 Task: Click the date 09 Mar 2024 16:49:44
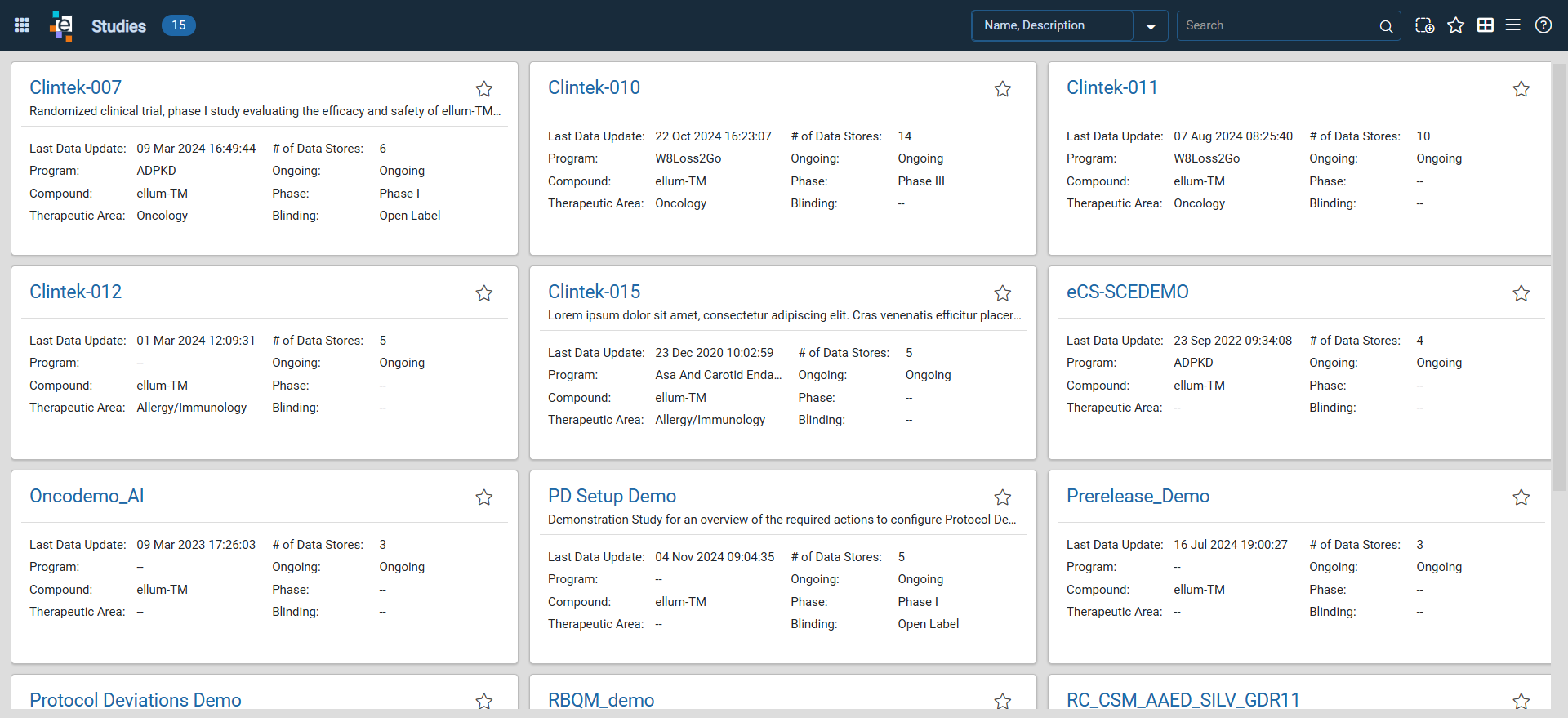click(196, 149)
